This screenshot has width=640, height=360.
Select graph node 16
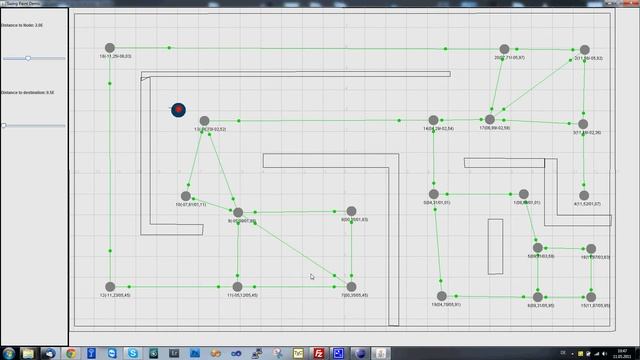(x=591, y=249)
